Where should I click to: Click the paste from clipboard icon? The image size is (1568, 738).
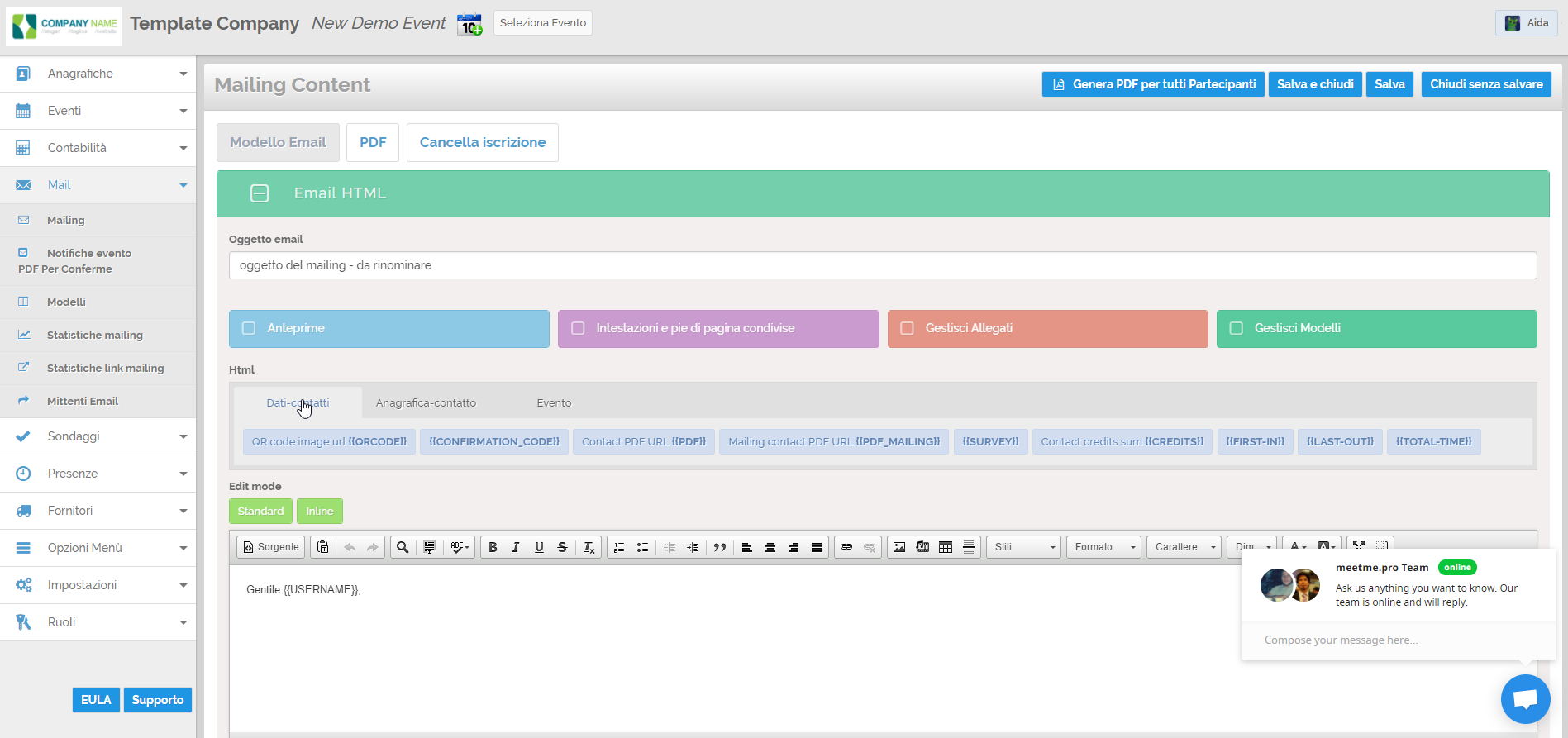(323, 547)
